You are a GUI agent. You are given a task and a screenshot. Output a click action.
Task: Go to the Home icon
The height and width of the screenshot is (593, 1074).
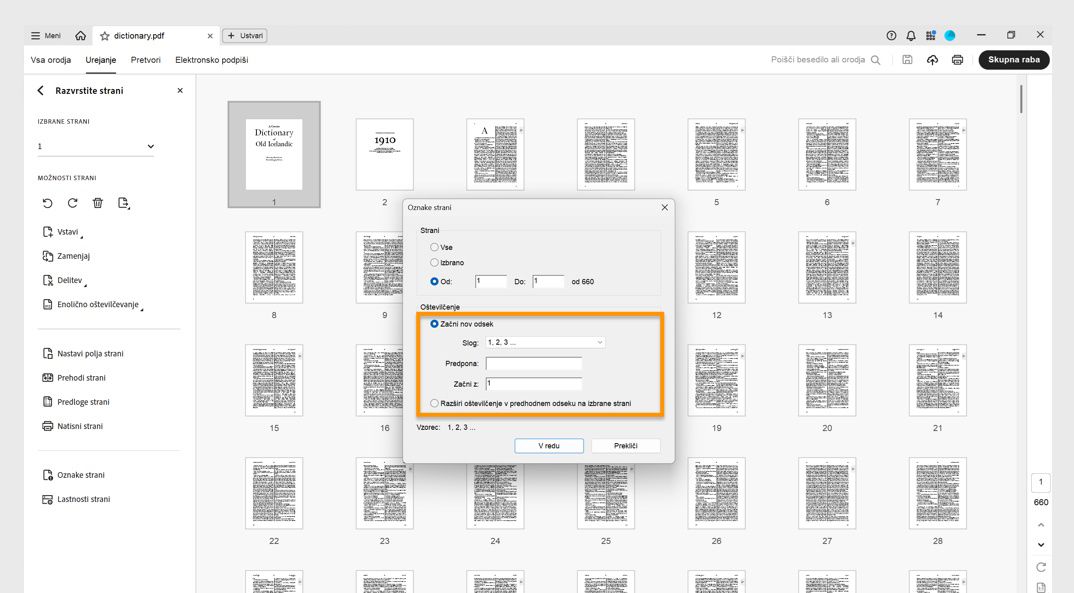(x=81, y=36)
